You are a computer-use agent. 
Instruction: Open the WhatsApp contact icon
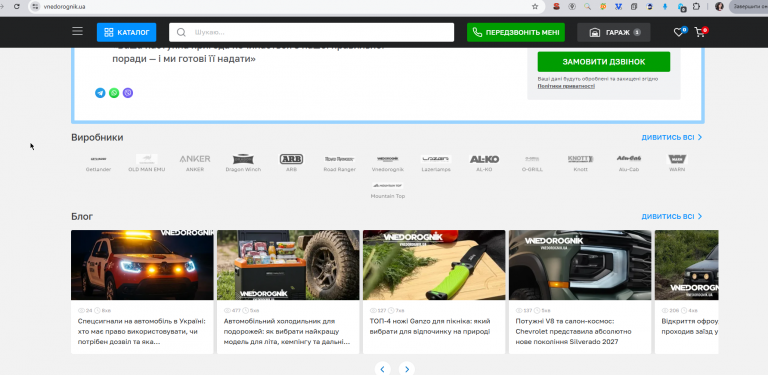pyautogui.click(x=114, y=93)
